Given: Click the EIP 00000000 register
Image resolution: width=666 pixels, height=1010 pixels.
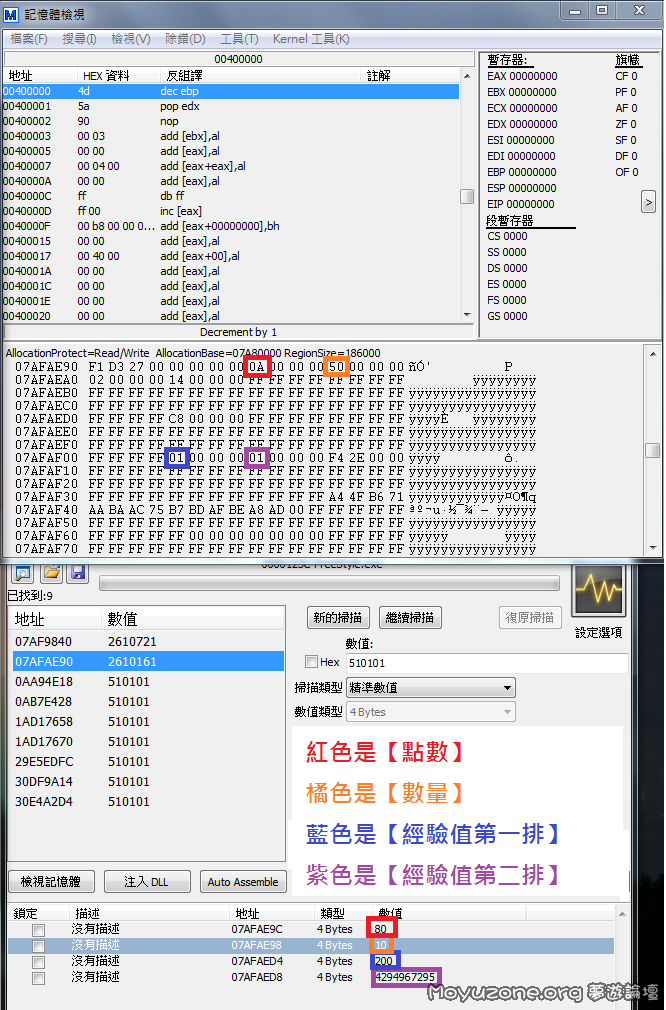Looking at the screenshot, I should pos(520,204).
